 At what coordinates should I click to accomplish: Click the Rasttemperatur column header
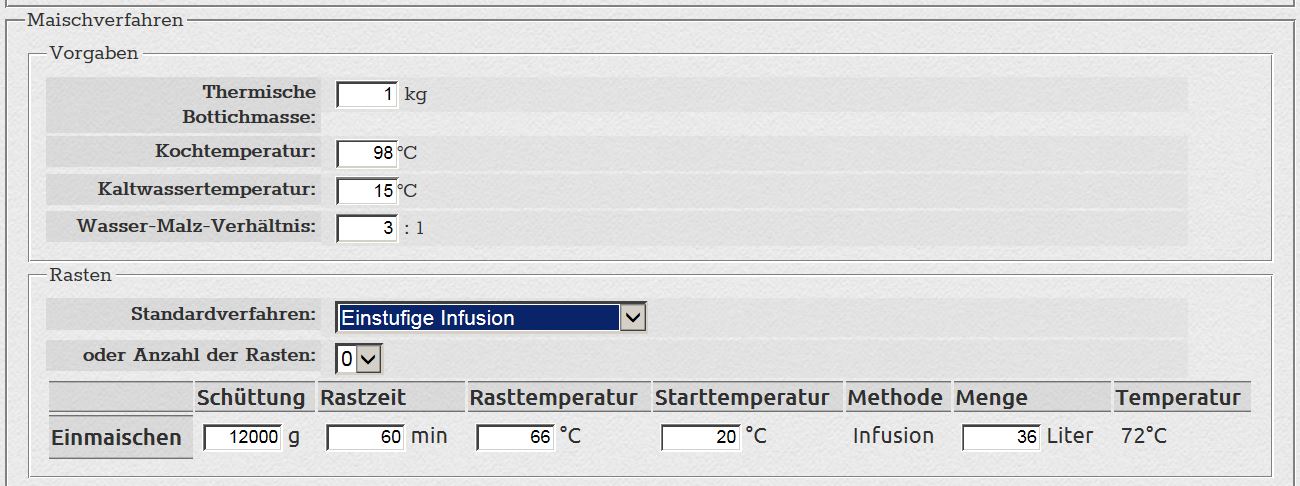[553, 397]
